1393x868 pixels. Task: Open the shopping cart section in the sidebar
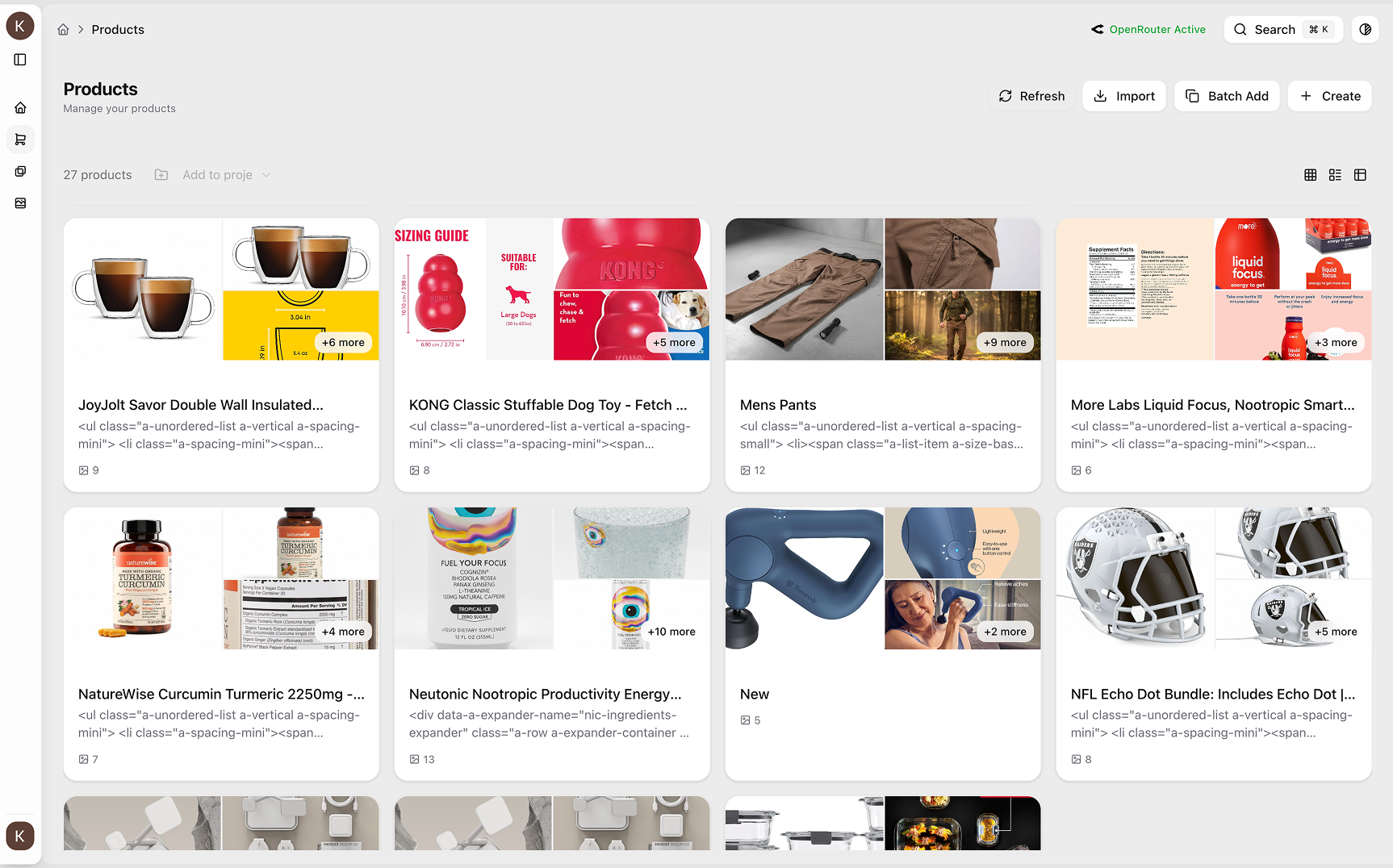(x=20, y=139)
